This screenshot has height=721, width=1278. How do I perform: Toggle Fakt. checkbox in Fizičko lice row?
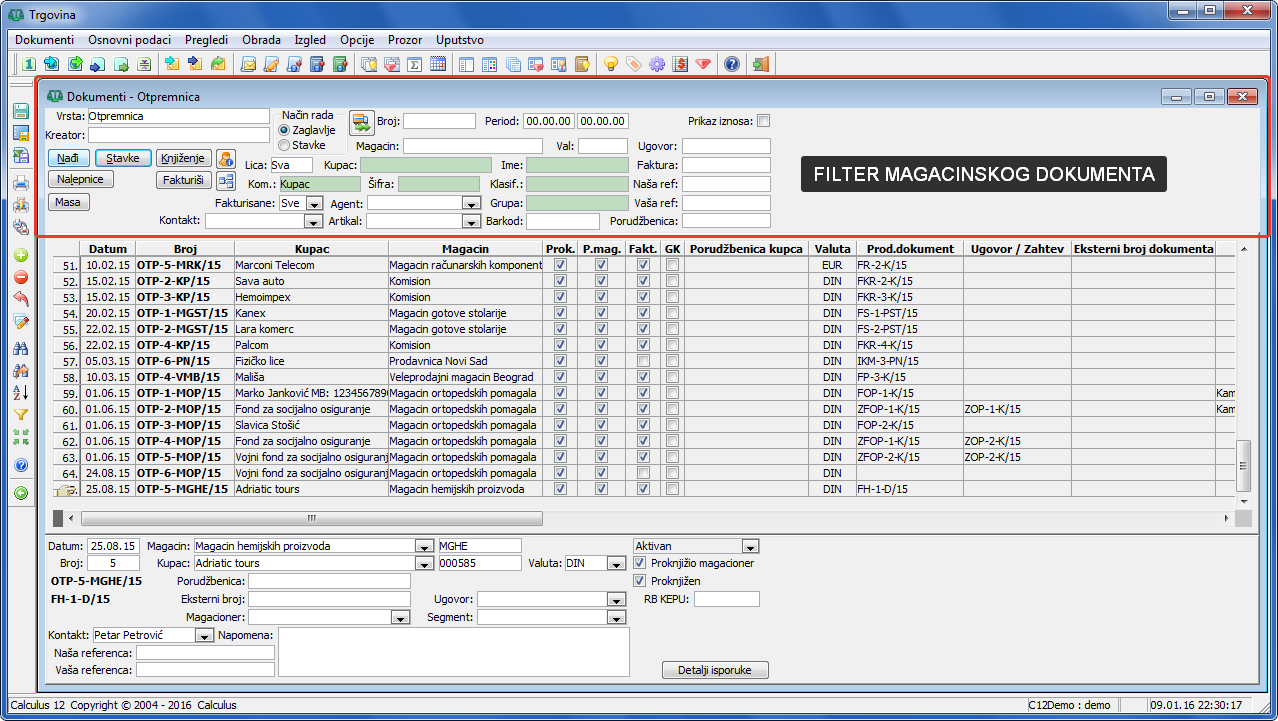coord(644,361)
